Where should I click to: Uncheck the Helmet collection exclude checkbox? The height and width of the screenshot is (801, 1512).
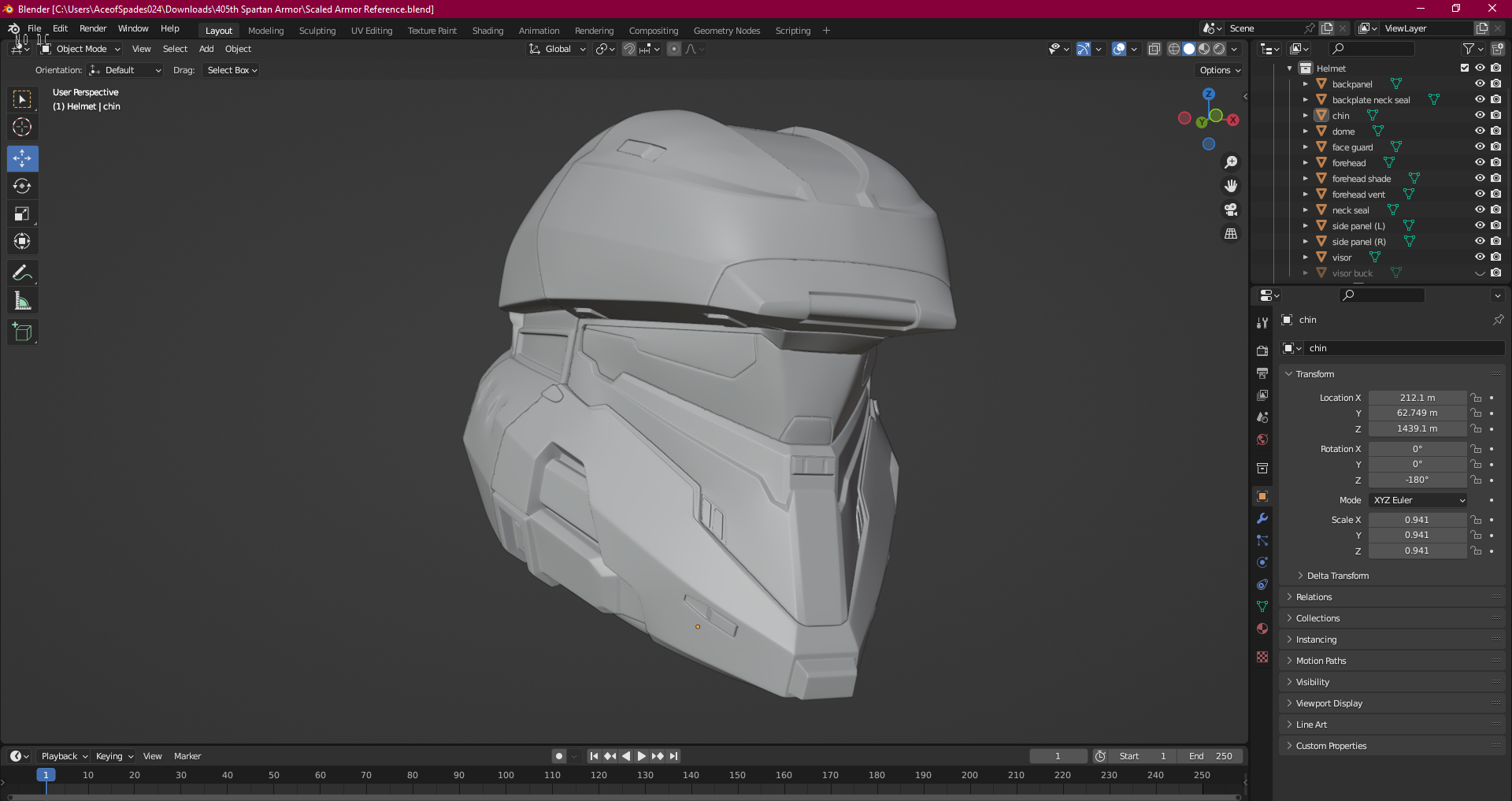point(1465,68)
